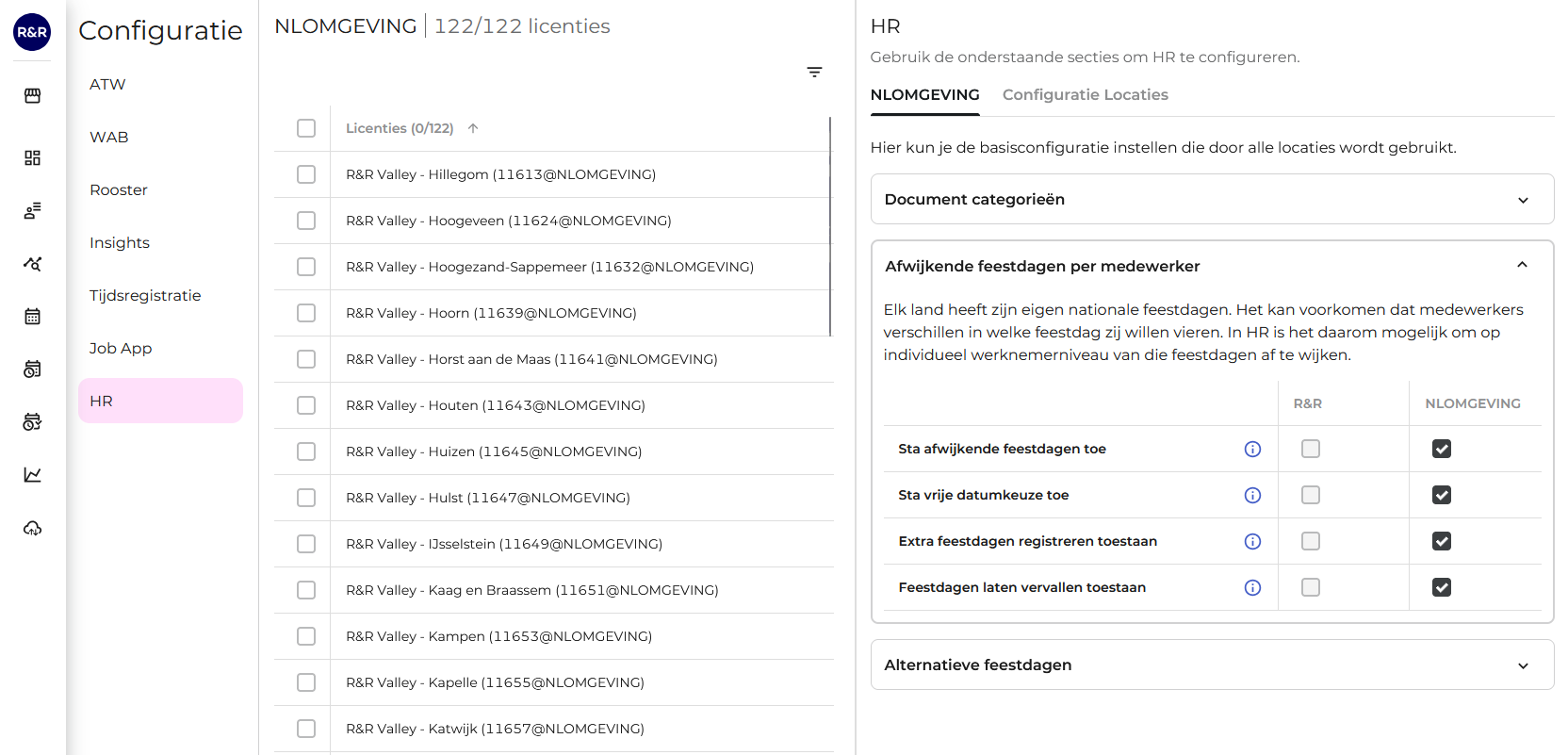Screen dimensions: 1568x755
Task: Open the analytics search icon
Action: [x=32, y=263]
